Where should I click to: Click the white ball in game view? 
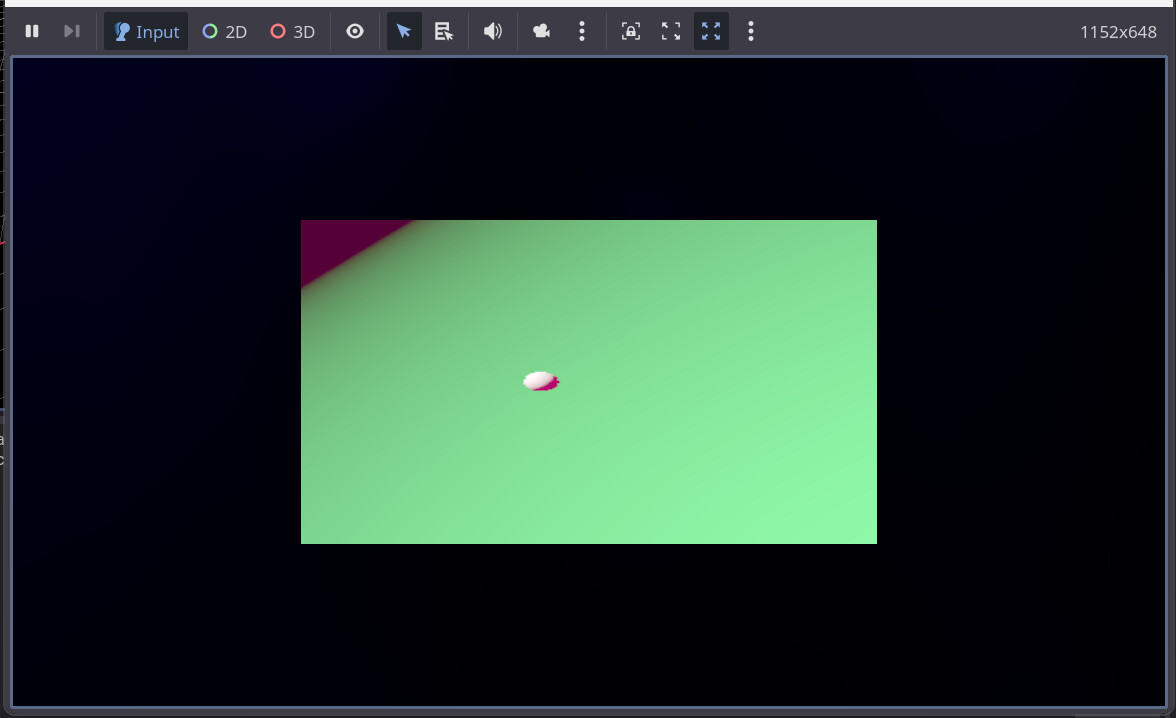538,380
